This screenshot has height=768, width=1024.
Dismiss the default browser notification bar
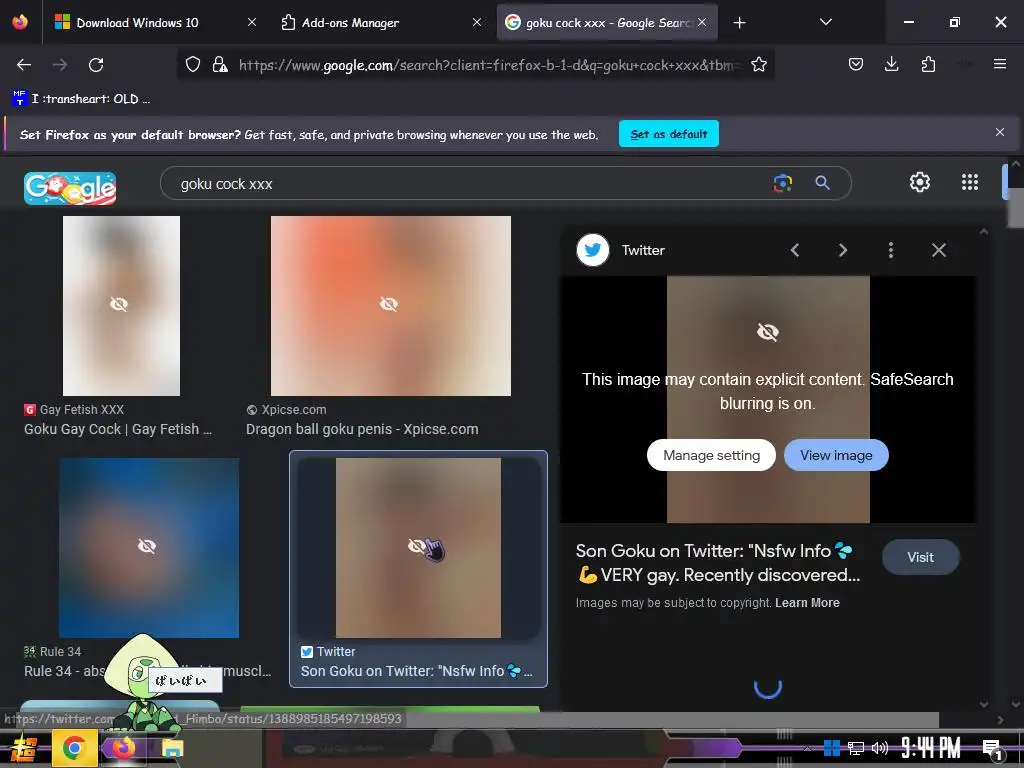pyautogui.click(x=999, y=133)
